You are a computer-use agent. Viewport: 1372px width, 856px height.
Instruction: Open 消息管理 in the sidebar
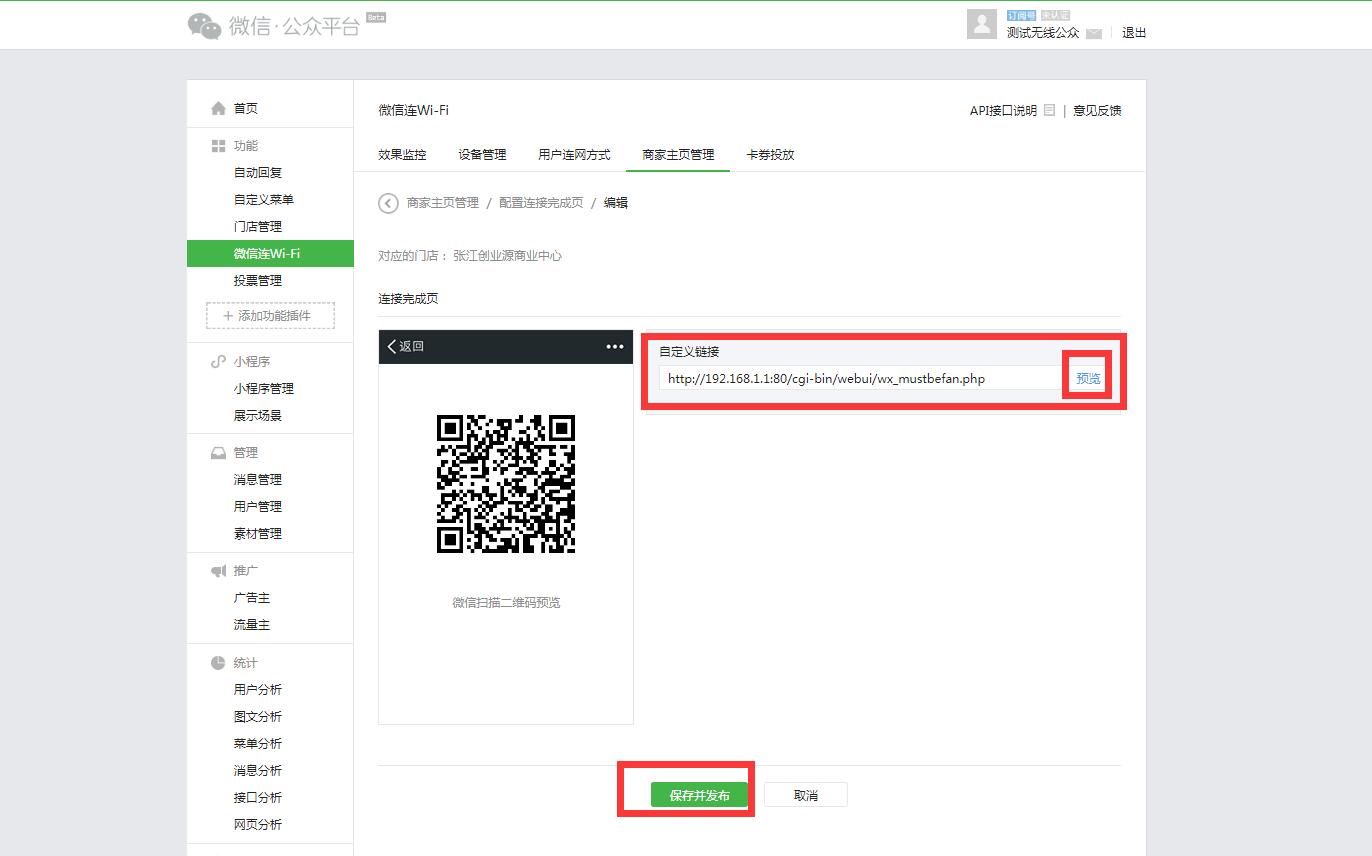[258, 480]
